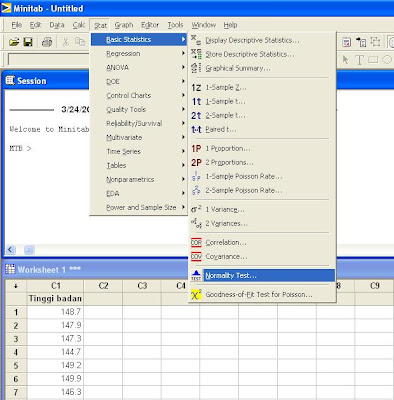Screen dimensions: 394x400
Task: Open the Editor menu
Action: pos(150,25)
